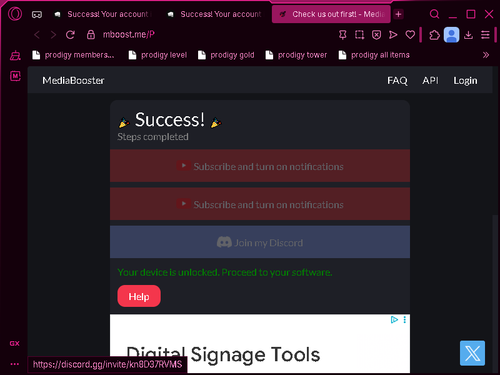Click the AdChoices triangle icon
Screen dimensions: 500x375
[394, 320]
